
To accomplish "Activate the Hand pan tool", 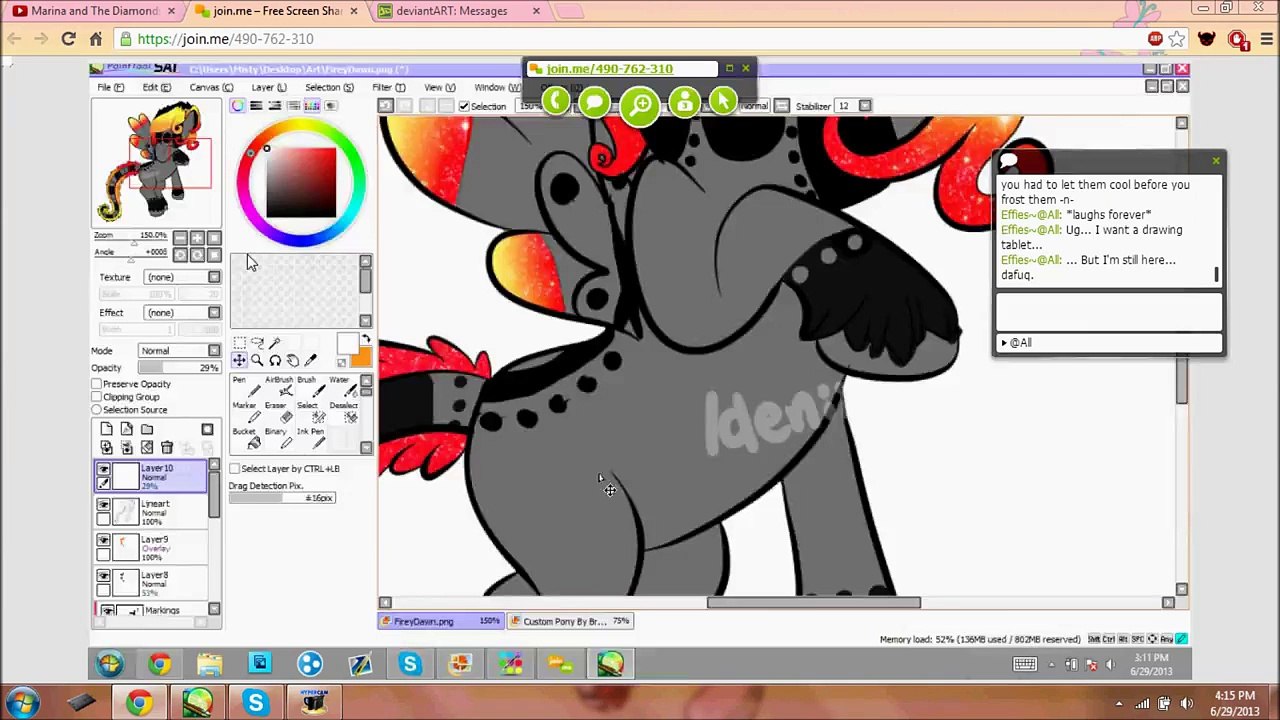I will click(x=293, y=361).
